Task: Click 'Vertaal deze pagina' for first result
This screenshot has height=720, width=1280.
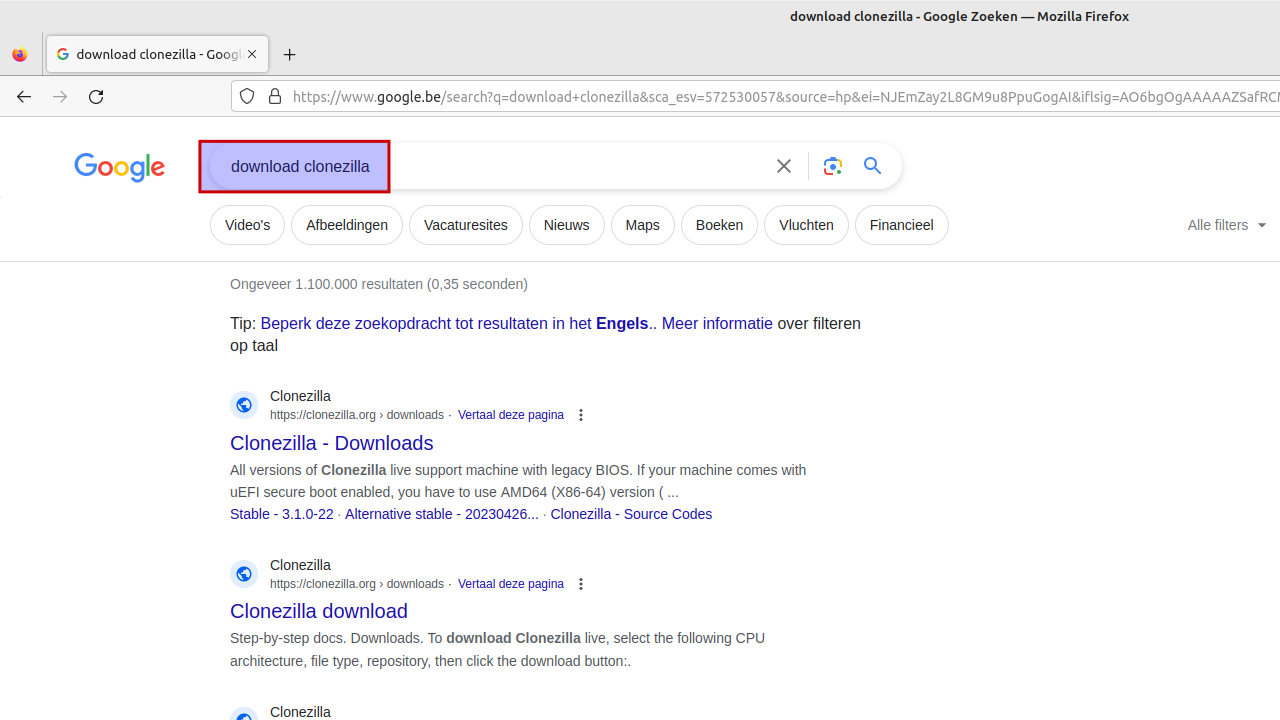Action: tap(511, 415)
